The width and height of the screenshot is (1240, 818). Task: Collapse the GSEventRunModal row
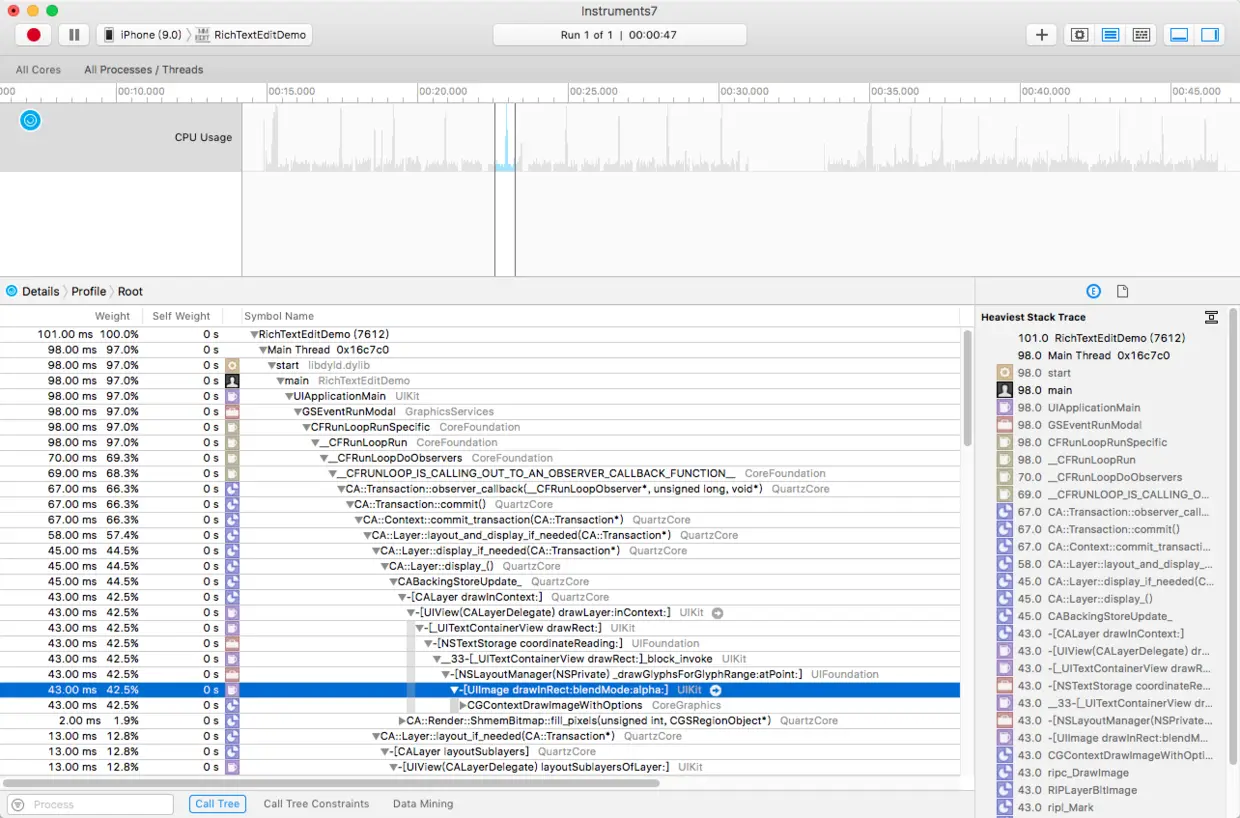tap(297, 412)
